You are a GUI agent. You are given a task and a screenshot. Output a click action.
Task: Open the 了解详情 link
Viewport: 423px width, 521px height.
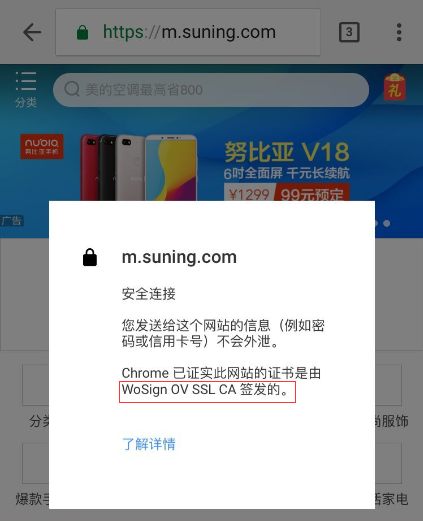[149, 444]
